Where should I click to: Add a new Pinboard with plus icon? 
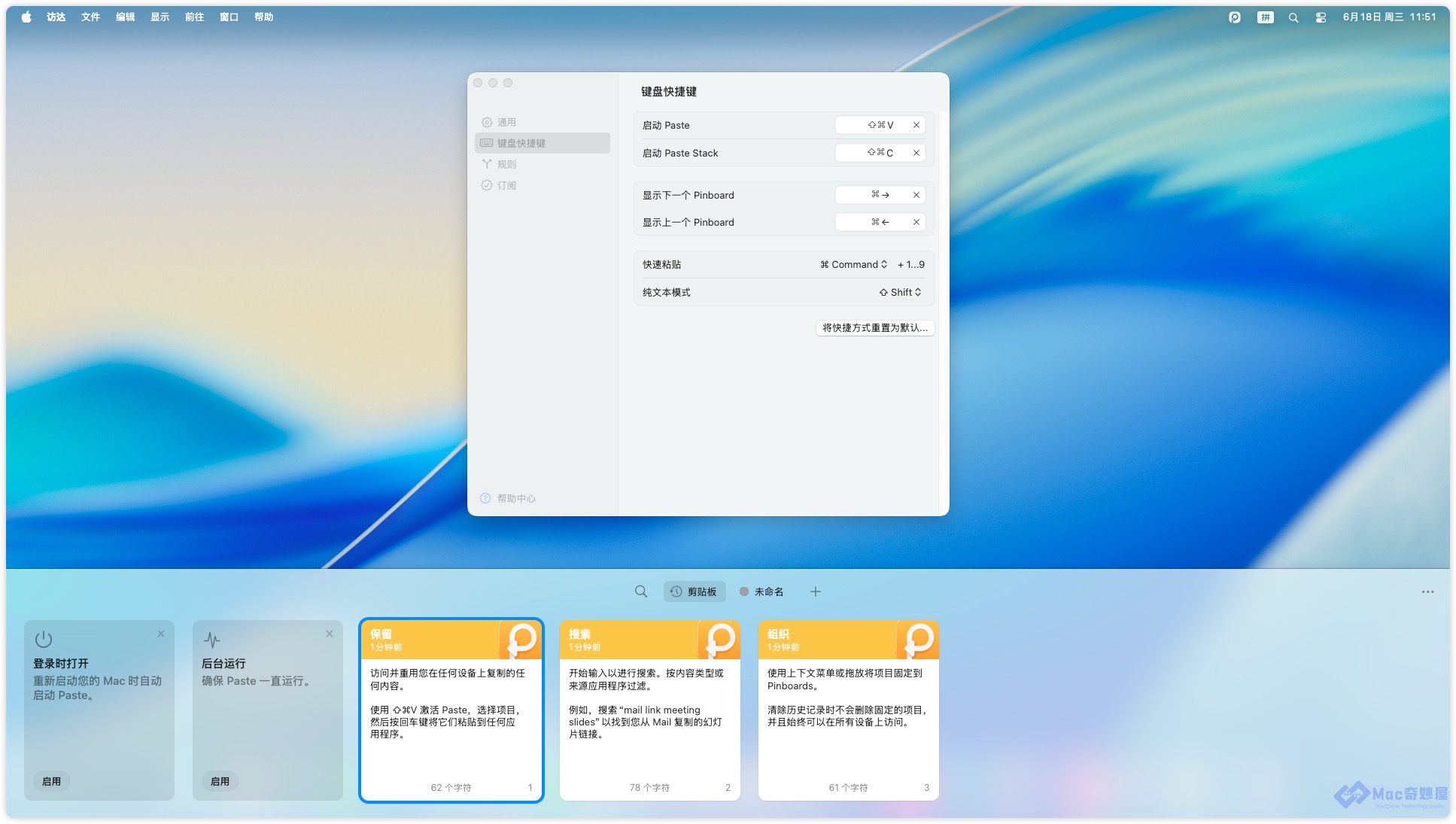click(815, 591)
